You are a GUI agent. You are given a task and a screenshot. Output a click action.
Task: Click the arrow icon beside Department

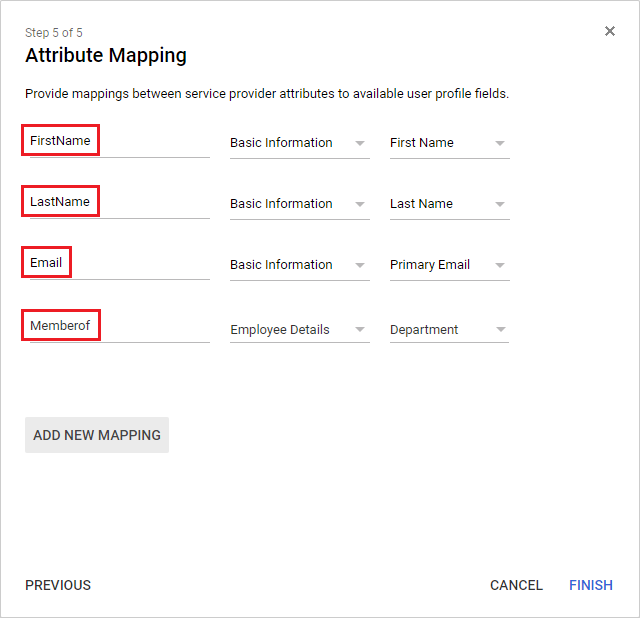point(501,330)
